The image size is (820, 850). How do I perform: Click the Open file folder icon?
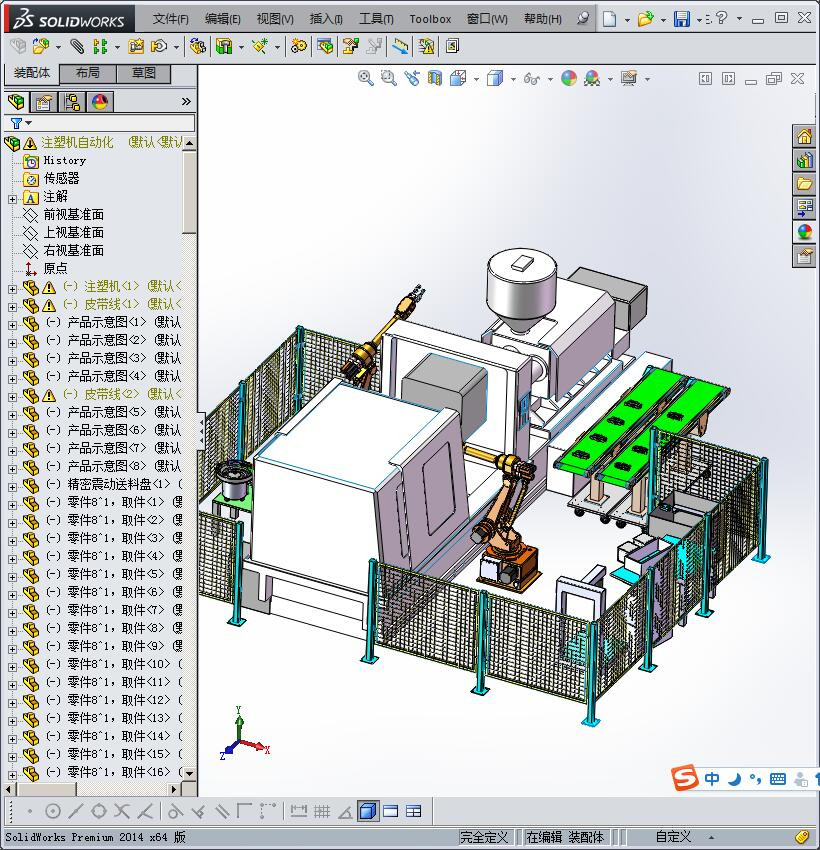pyautogui.click(x=645, y=19)
